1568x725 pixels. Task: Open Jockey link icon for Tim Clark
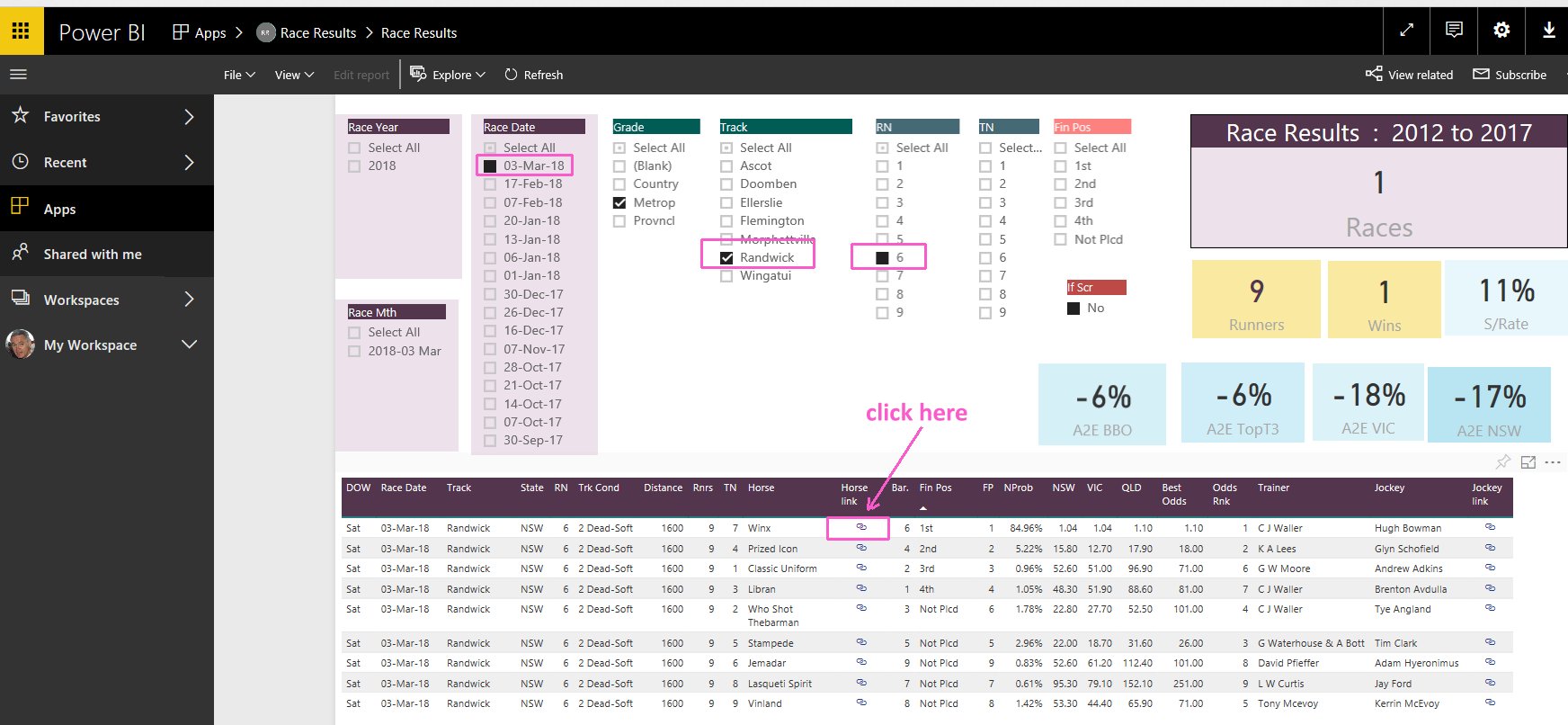tap(1490, 642)
